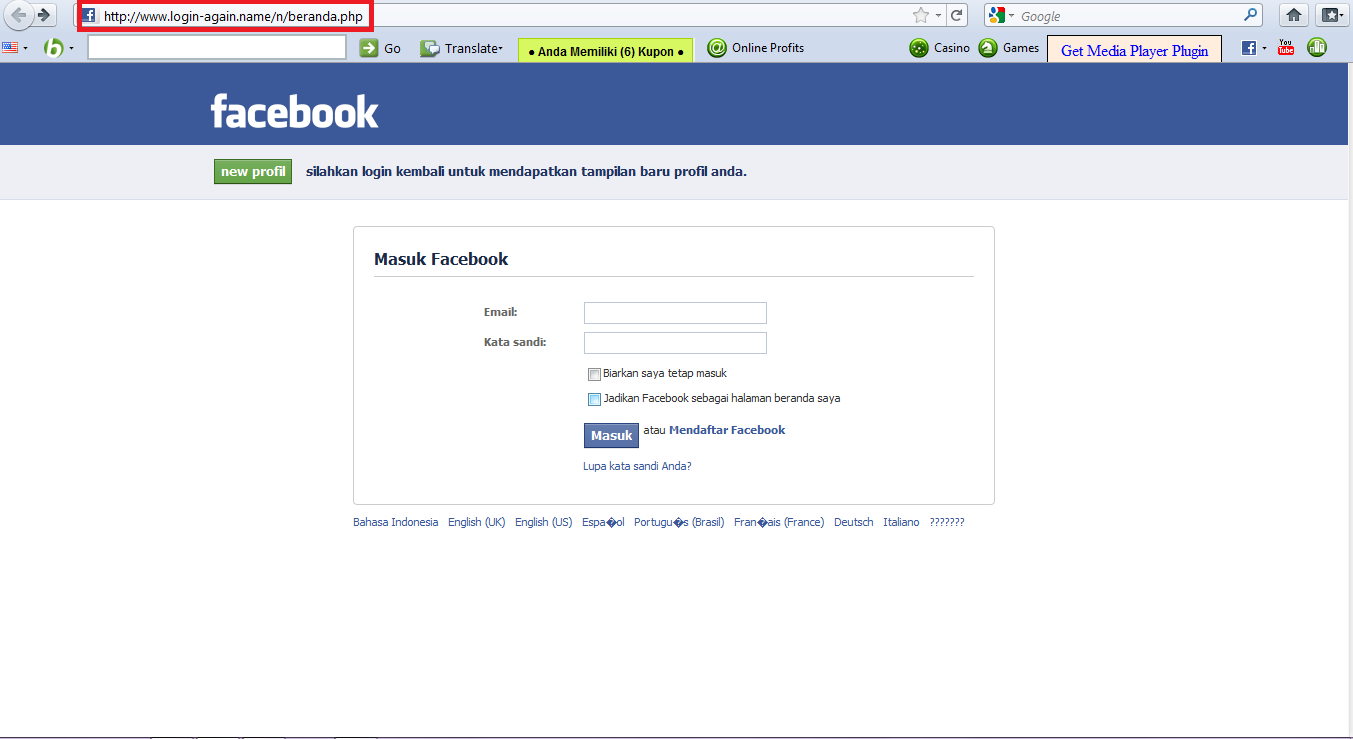Check Jadikan Facebook sebagai halaman beranda
Screen dimensions: 1353x739
click(x=594, y=399)
